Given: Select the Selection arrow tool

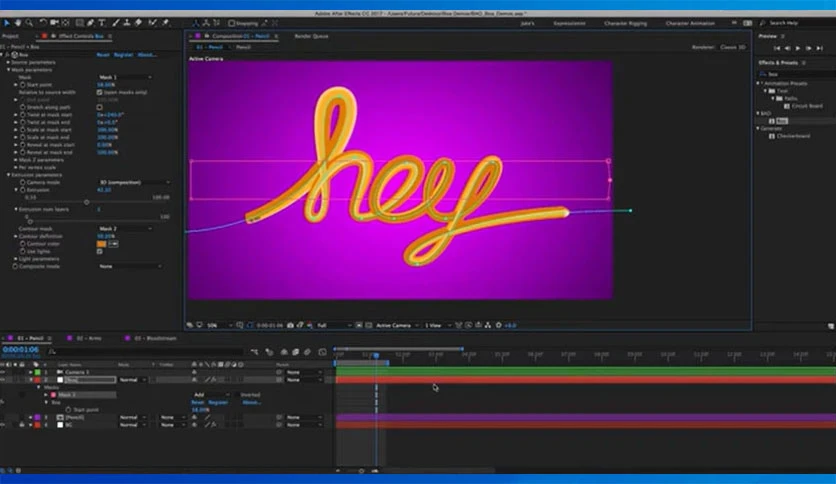Looking at the screenshot, I should tap(6, 23).
